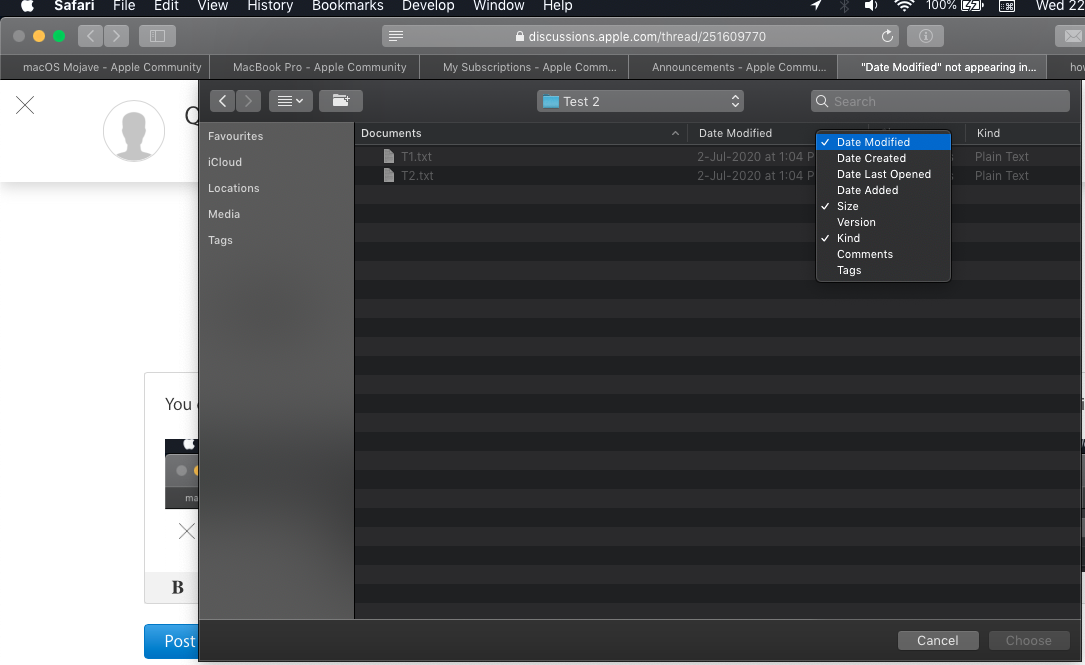Click the volume icon in menu bar

pos(871,6)
